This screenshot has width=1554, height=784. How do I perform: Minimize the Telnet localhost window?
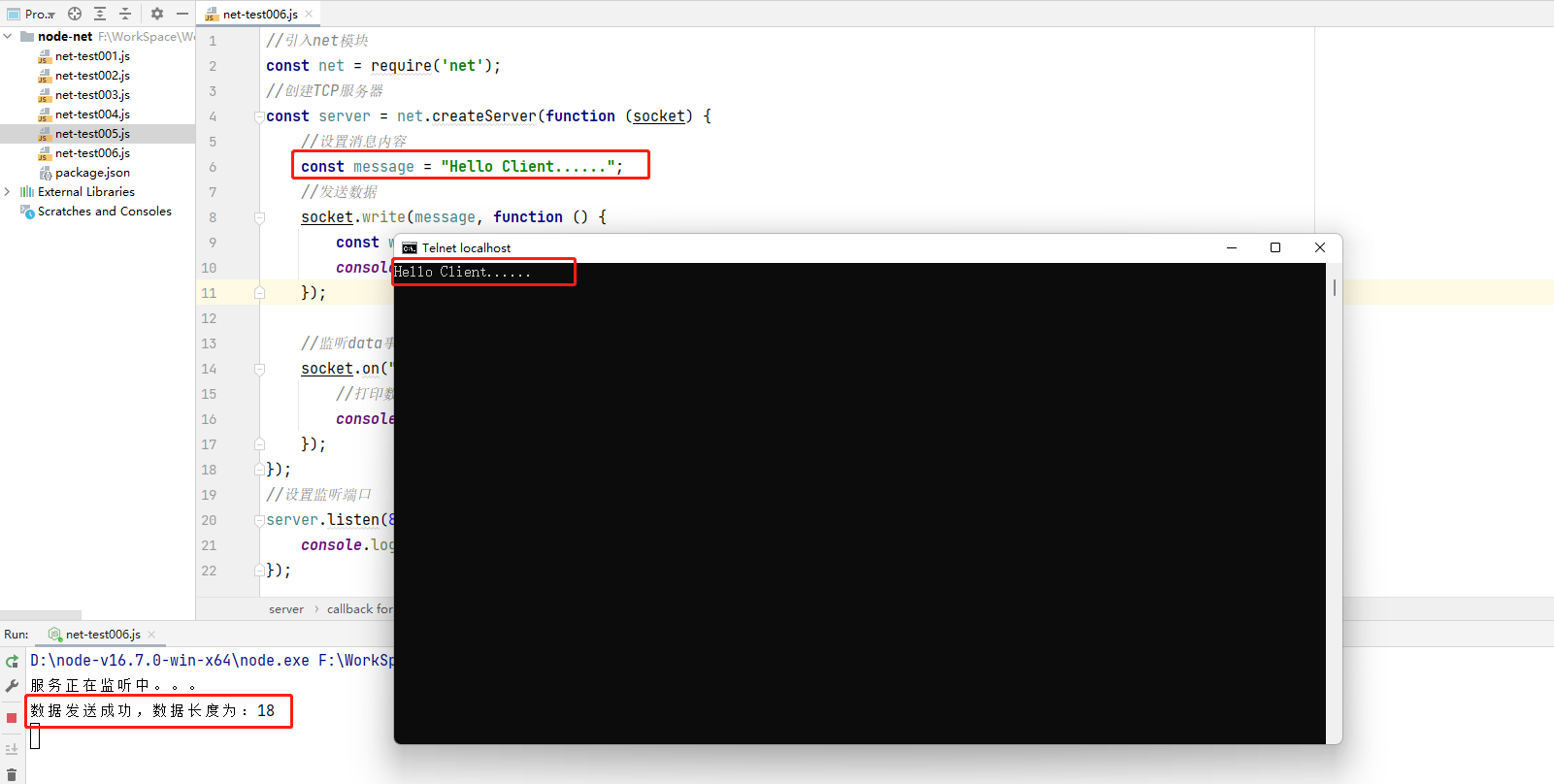pyautogui.click(x=1232, y=247)
